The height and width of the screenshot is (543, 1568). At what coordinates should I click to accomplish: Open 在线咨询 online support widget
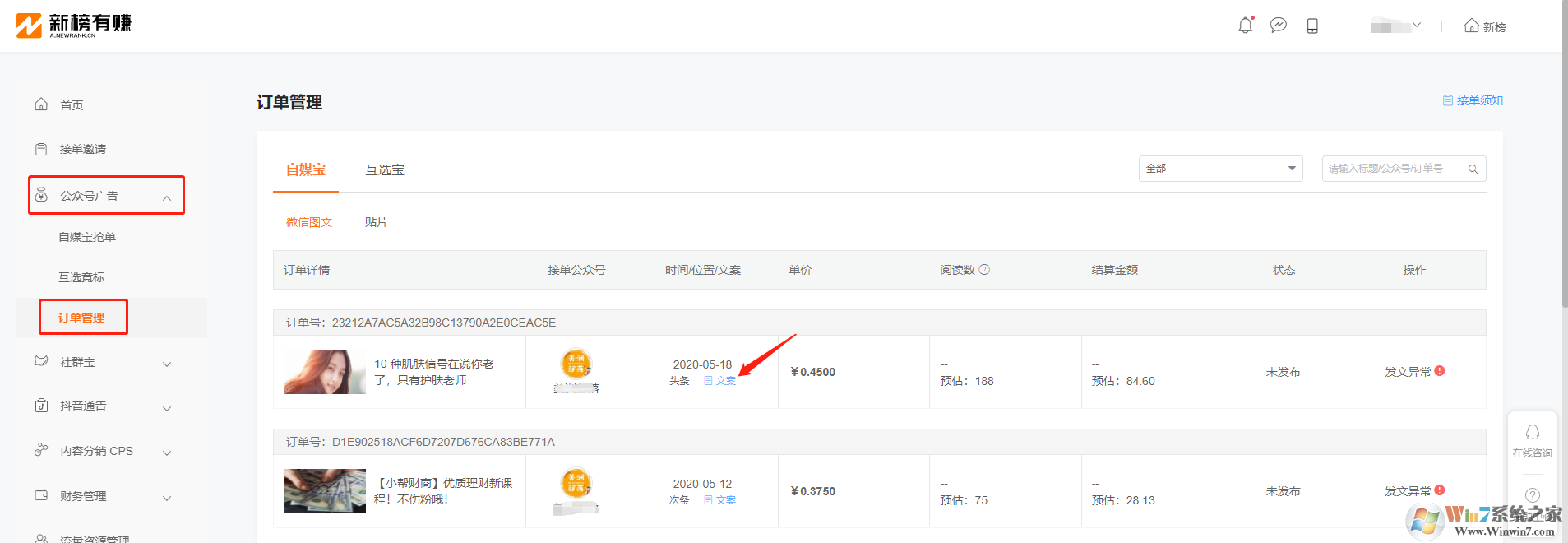[1532, 440]
